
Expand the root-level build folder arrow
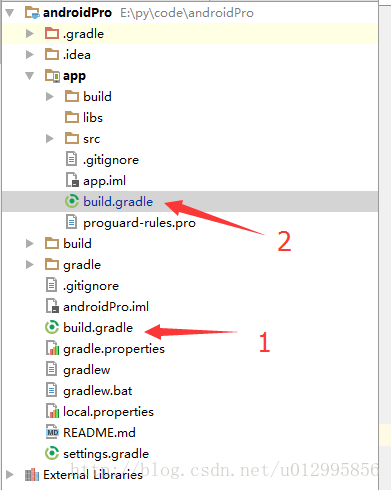[30, 244]
